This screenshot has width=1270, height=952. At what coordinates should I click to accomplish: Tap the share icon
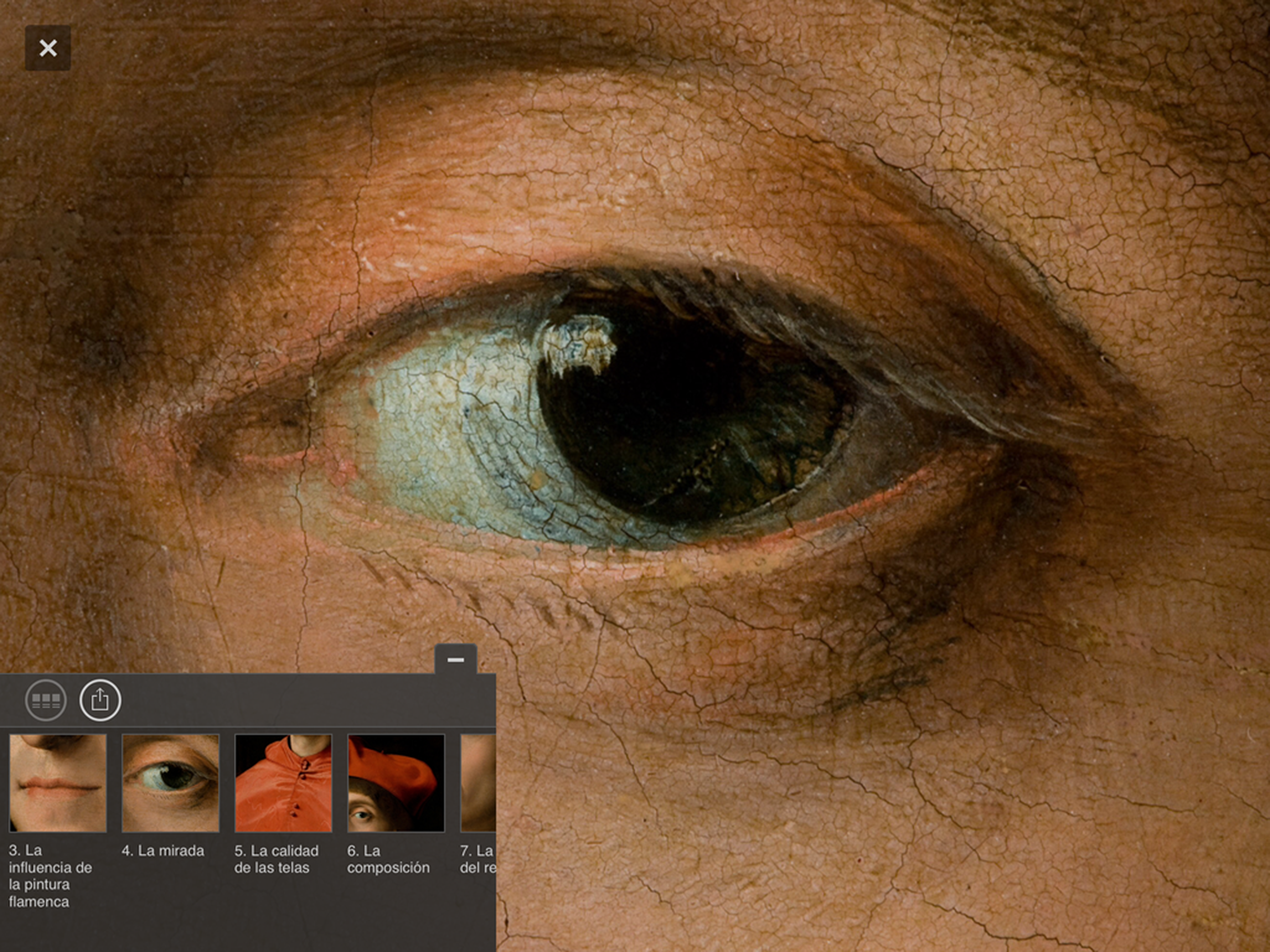tap(100, 700)
